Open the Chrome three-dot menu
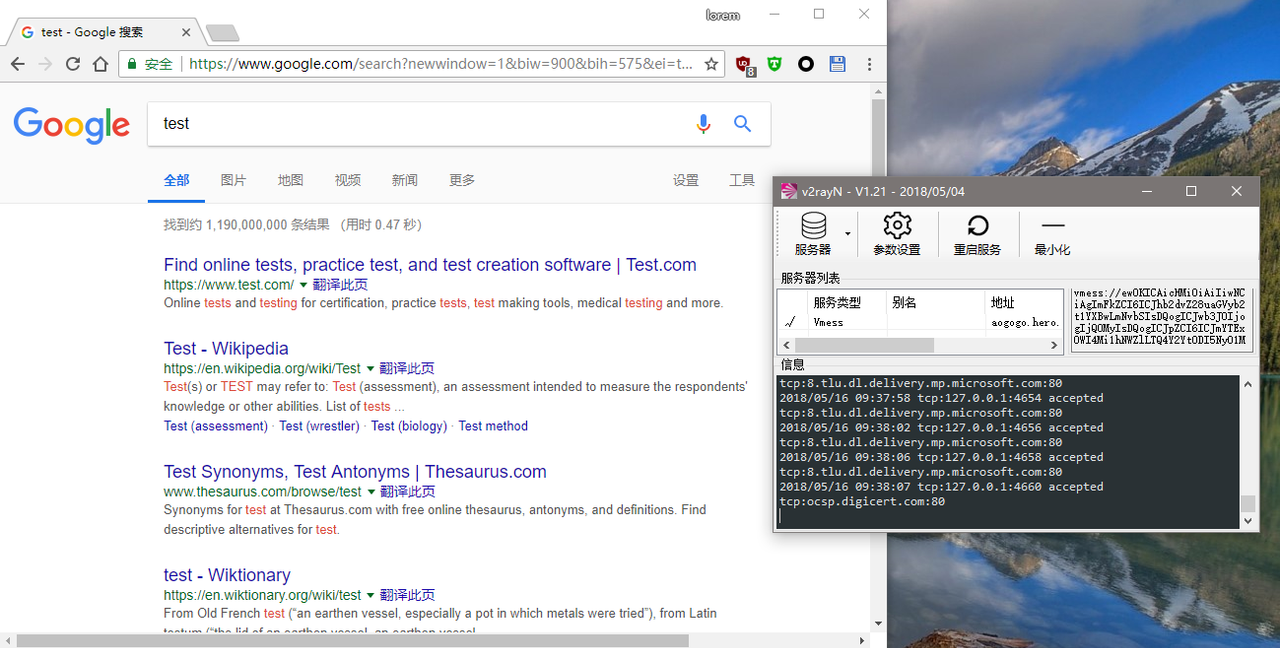Viewport: 1280px width, 648px height. point(869,64)
